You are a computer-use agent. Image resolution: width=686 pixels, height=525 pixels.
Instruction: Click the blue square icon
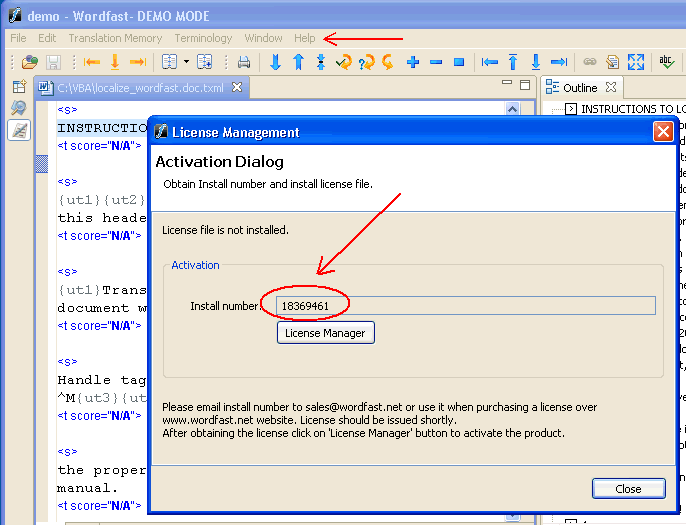(459, 62)
